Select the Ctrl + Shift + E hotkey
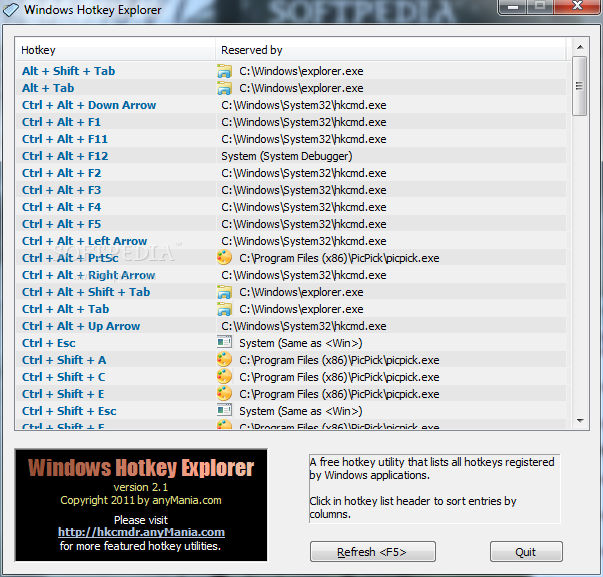 tap(63, 394)
